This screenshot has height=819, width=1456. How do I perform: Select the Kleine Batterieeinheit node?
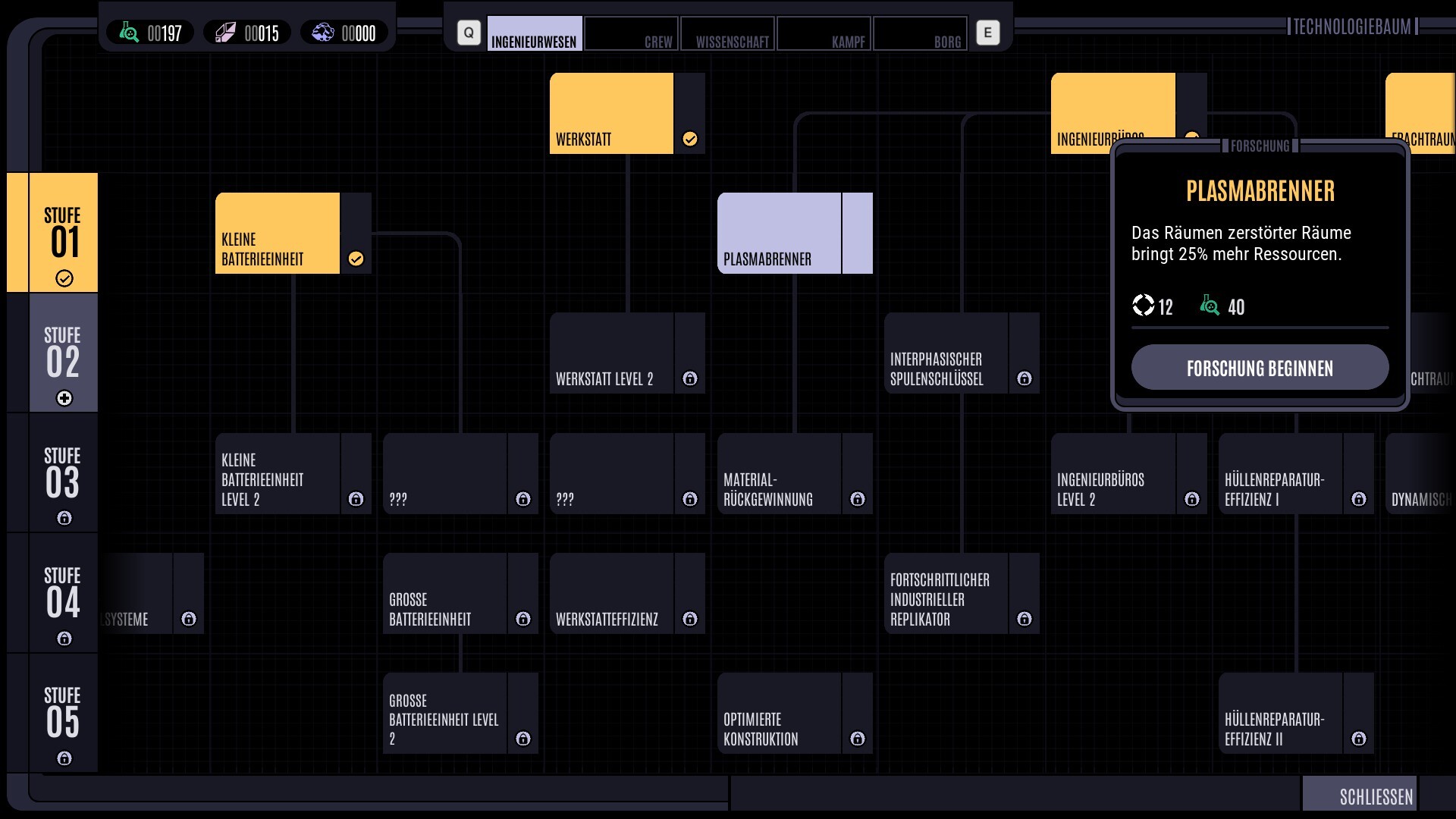(x=293, y=234)
